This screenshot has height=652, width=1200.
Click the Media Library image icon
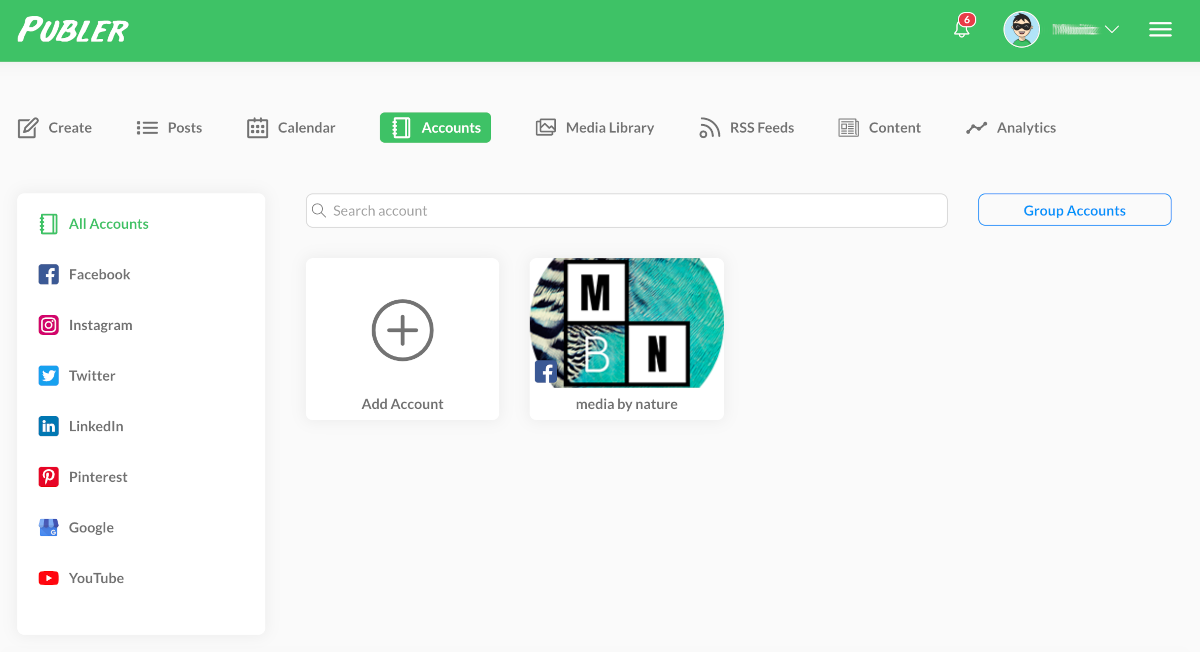(545, 127)
